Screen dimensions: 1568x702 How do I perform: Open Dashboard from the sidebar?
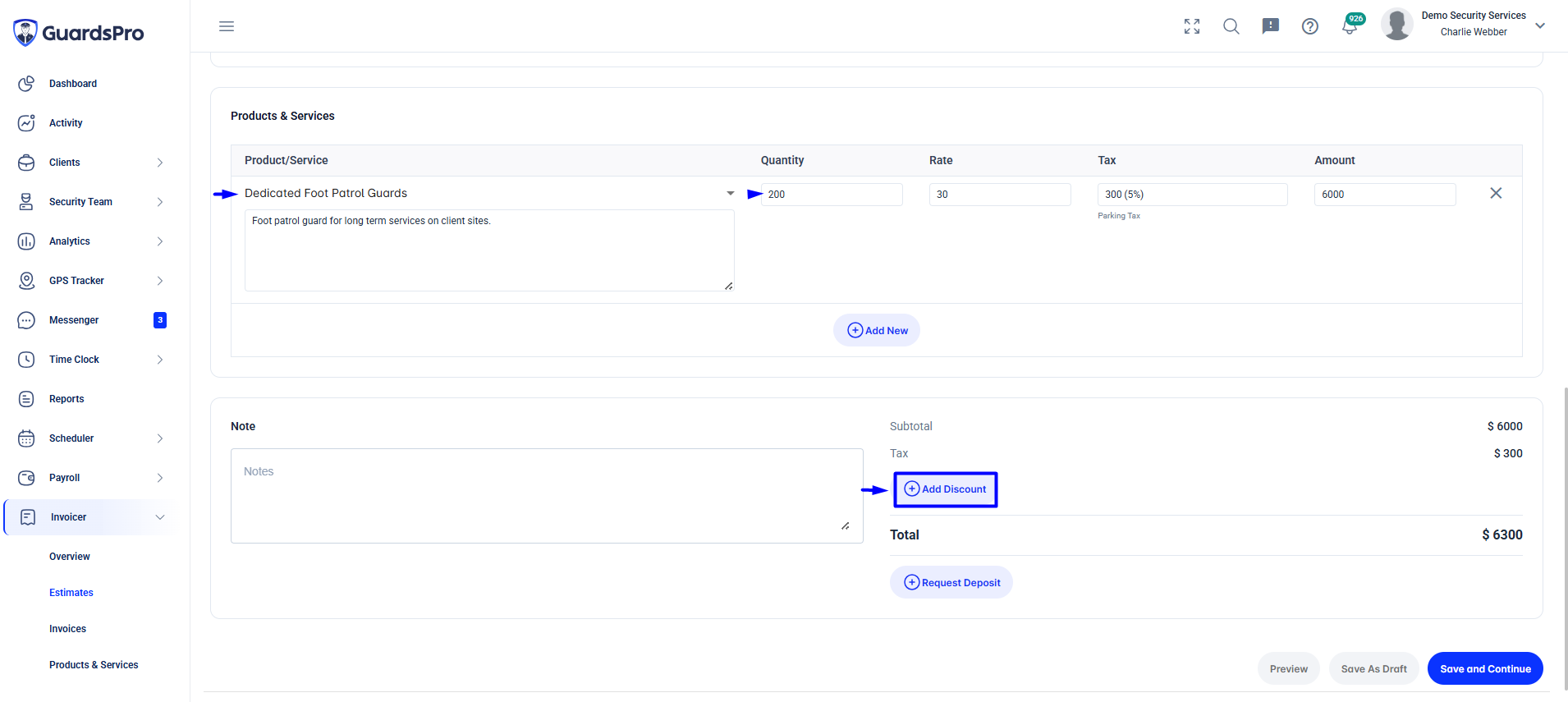click(73, 84)
